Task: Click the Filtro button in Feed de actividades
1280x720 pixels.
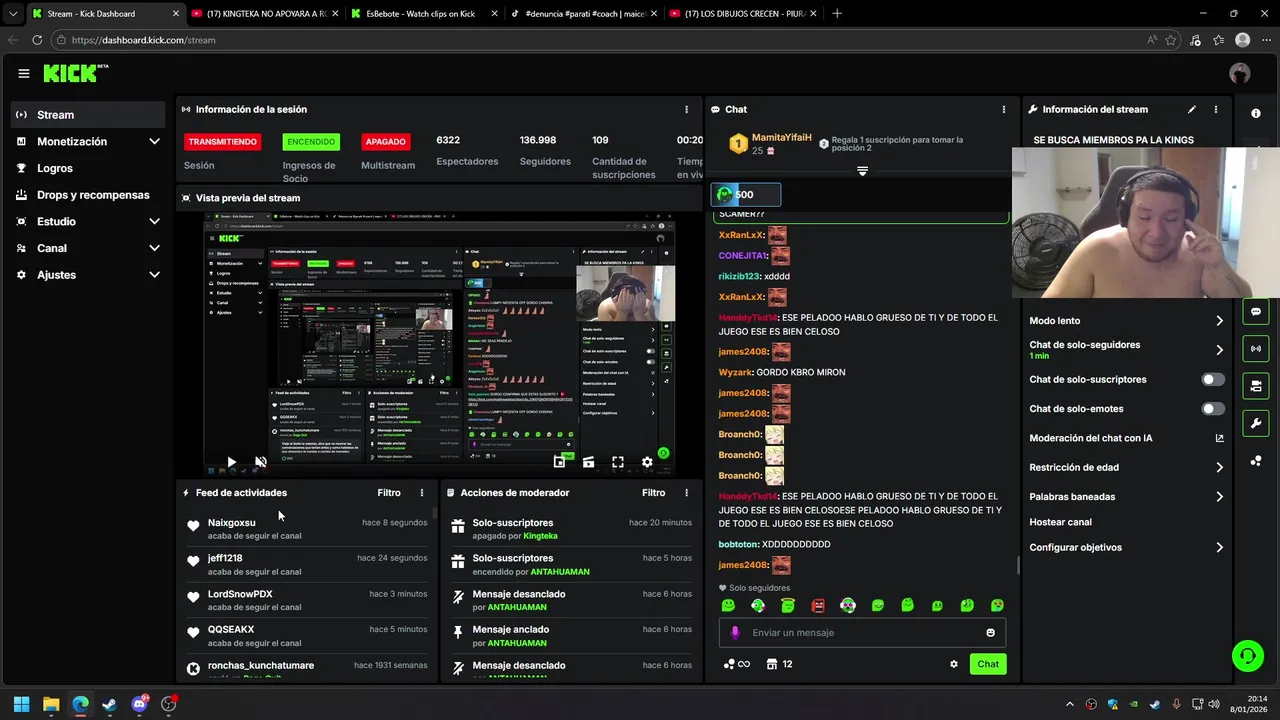Action: tap(389, 493)
